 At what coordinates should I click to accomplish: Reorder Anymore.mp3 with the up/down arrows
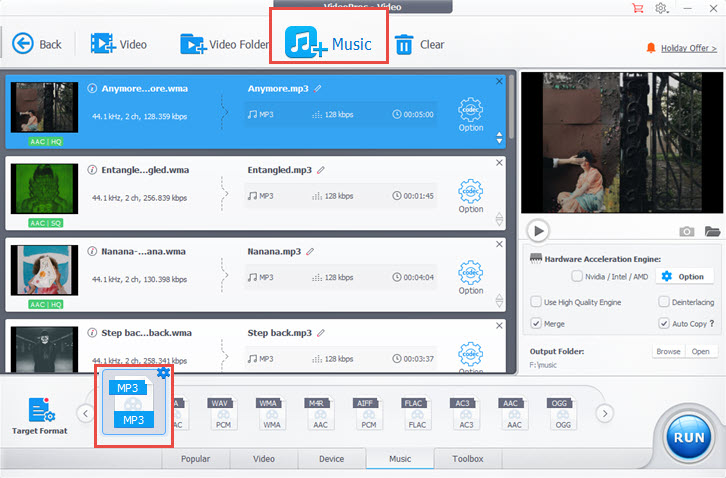pos(499,138)
